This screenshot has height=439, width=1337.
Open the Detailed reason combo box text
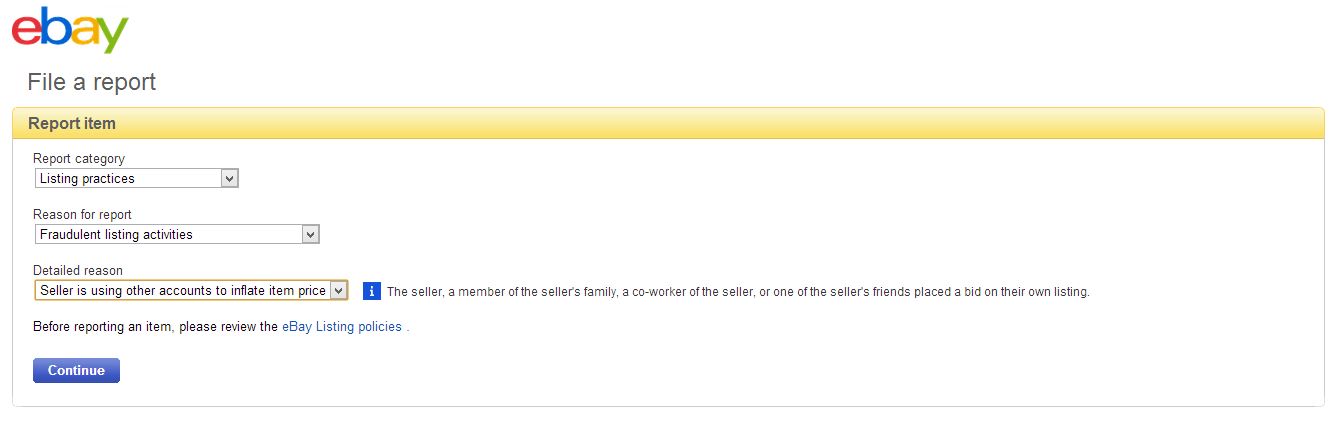tap(182, 291)
